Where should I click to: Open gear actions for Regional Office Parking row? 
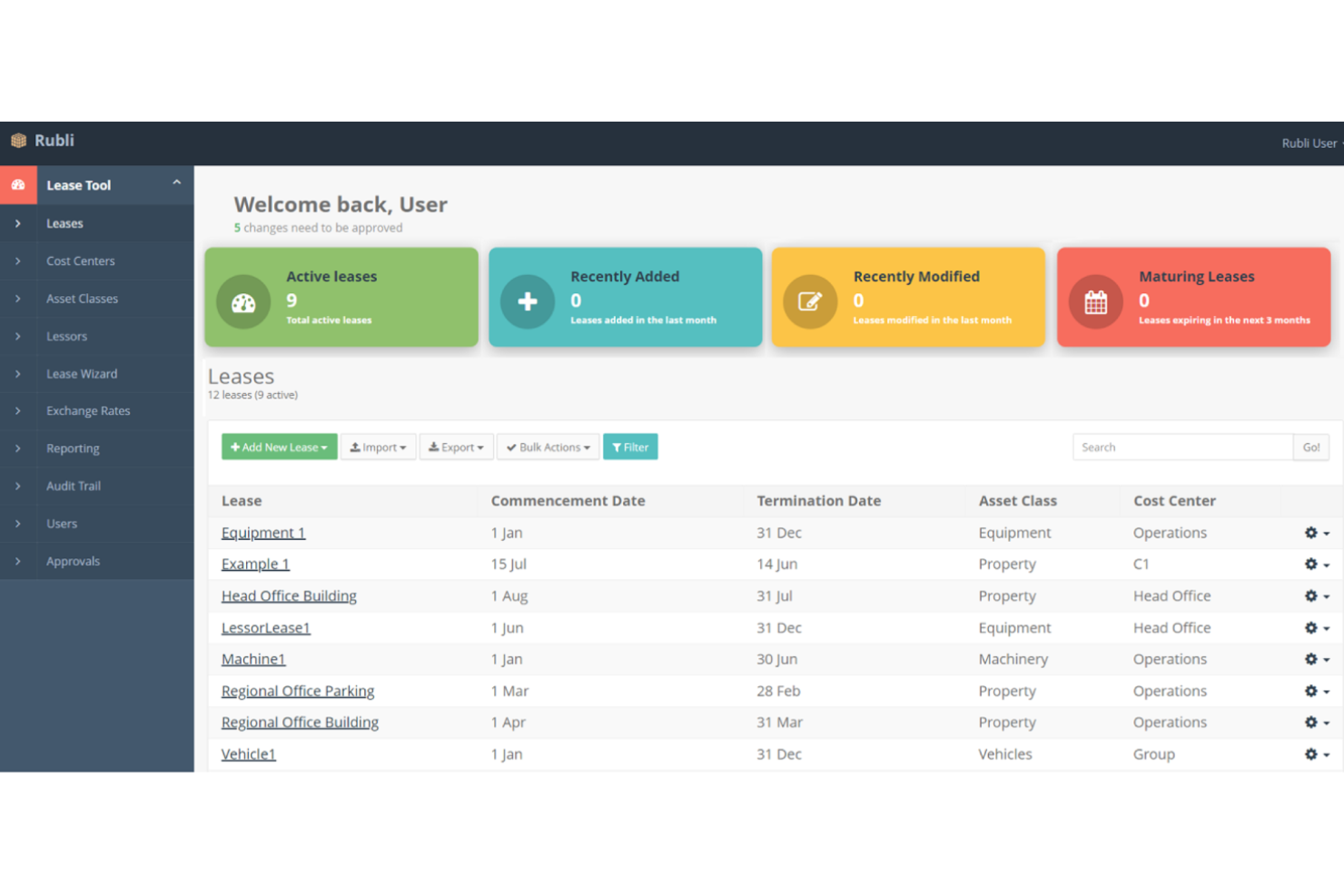(x=1317, y=691)
